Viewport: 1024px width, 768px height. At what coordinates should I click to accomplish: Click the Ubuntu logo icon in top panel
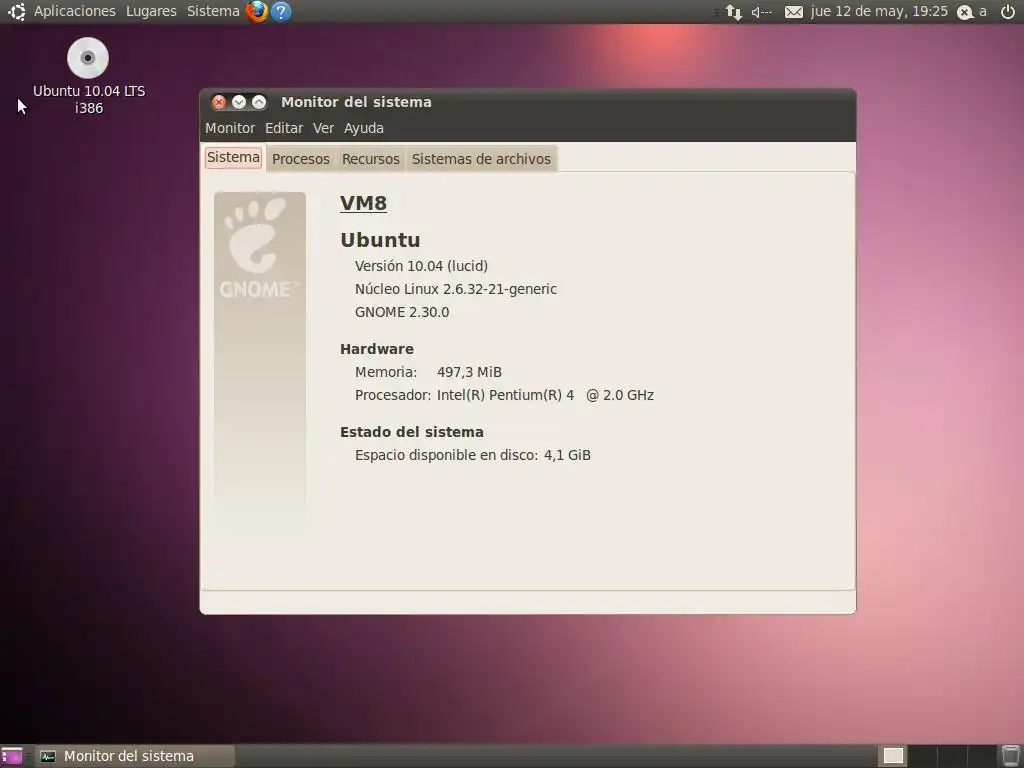pos(16,11)
